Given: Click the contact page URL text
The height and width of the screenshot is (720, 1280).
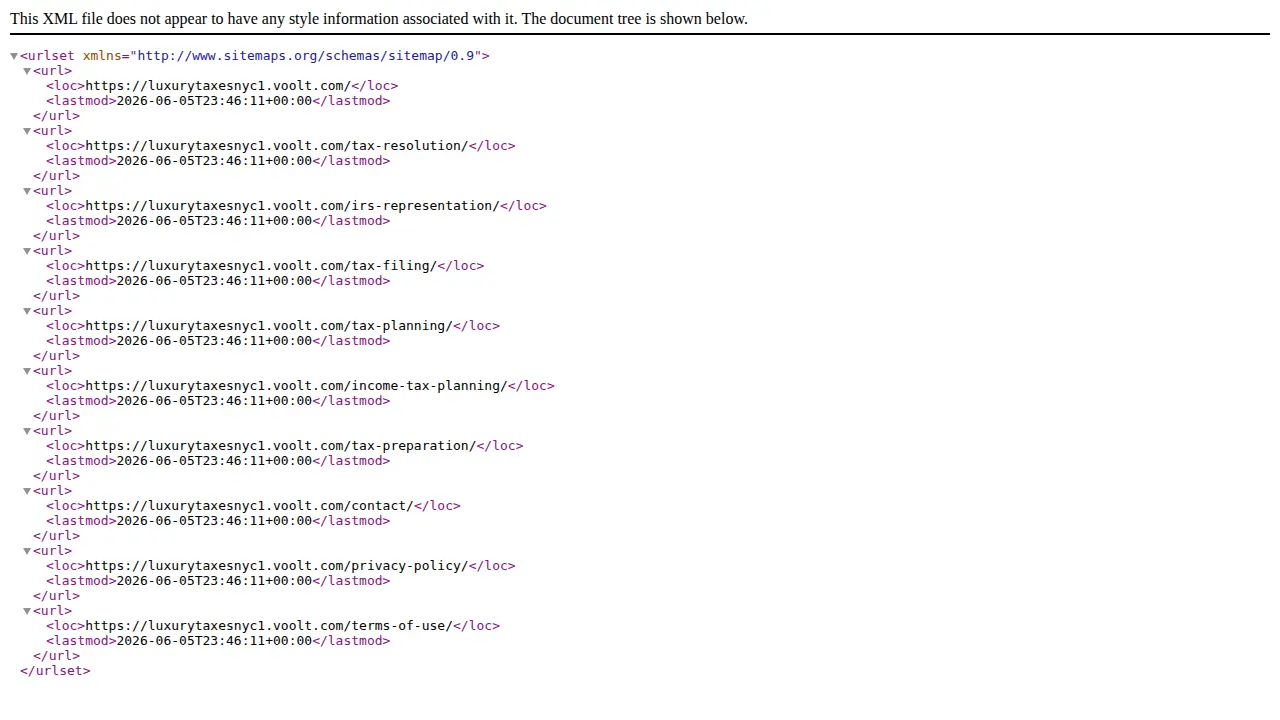Looking at the screenshot, I should click(x=249, y=506).
